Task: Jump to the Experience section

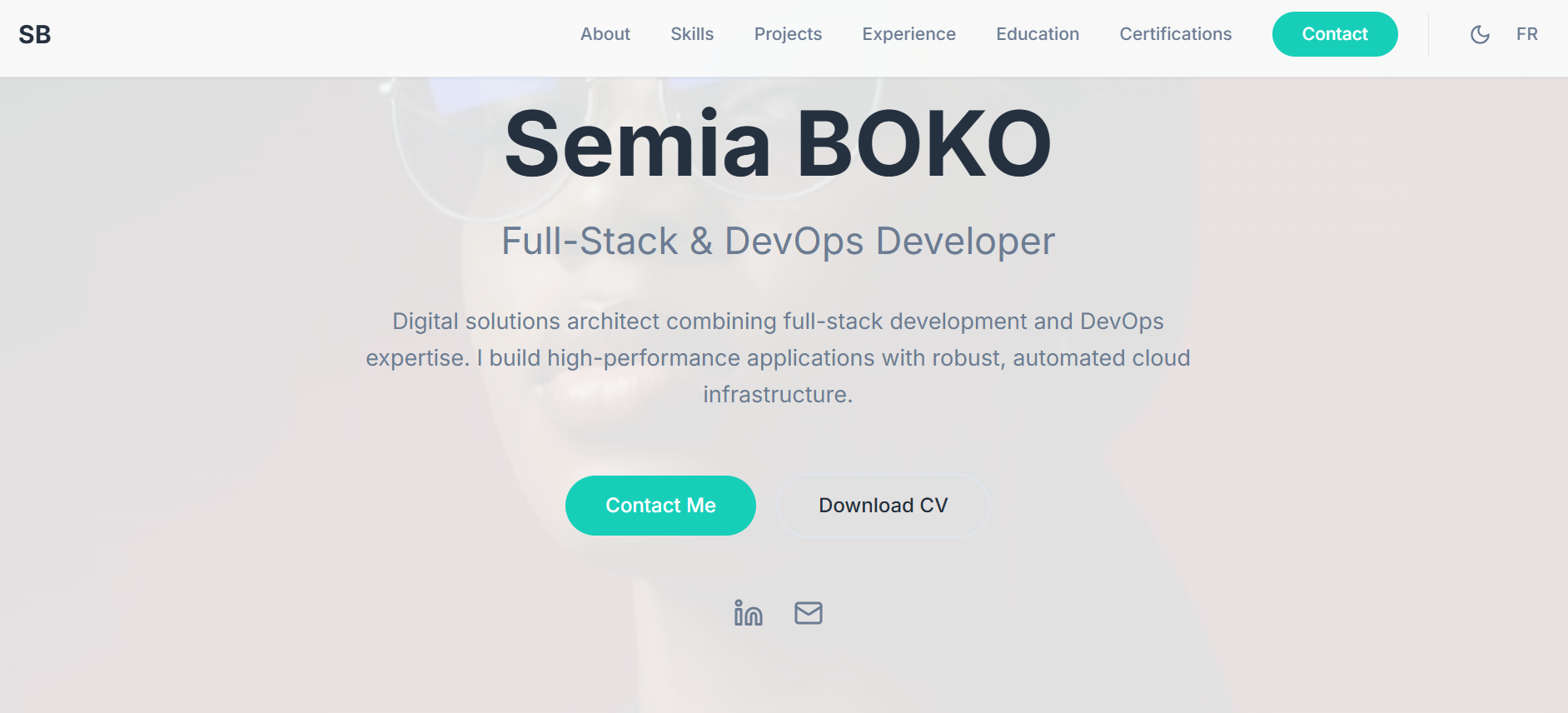Action: pyautogui.click(x=908, y=34)
